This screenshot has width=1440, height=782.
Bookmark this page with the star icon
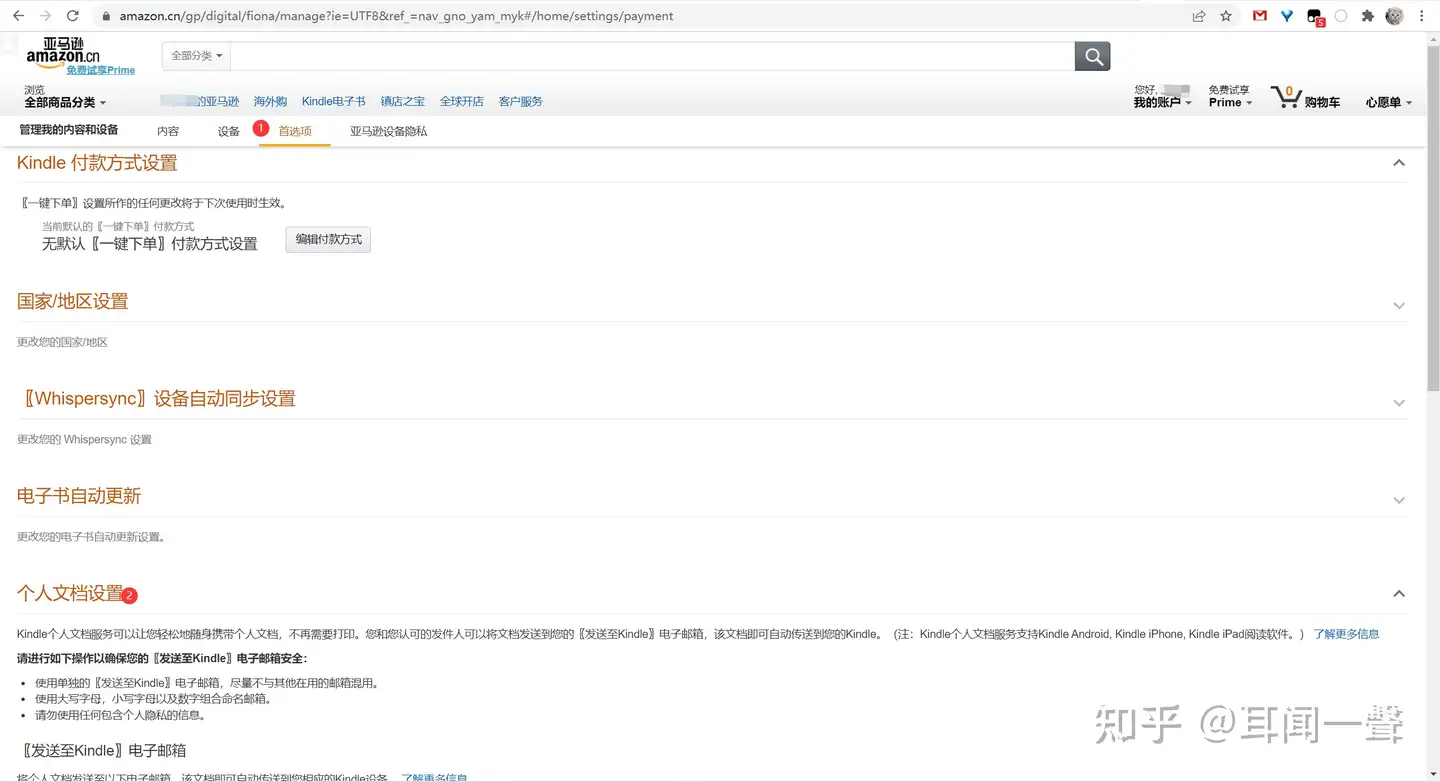(1226, 16)
